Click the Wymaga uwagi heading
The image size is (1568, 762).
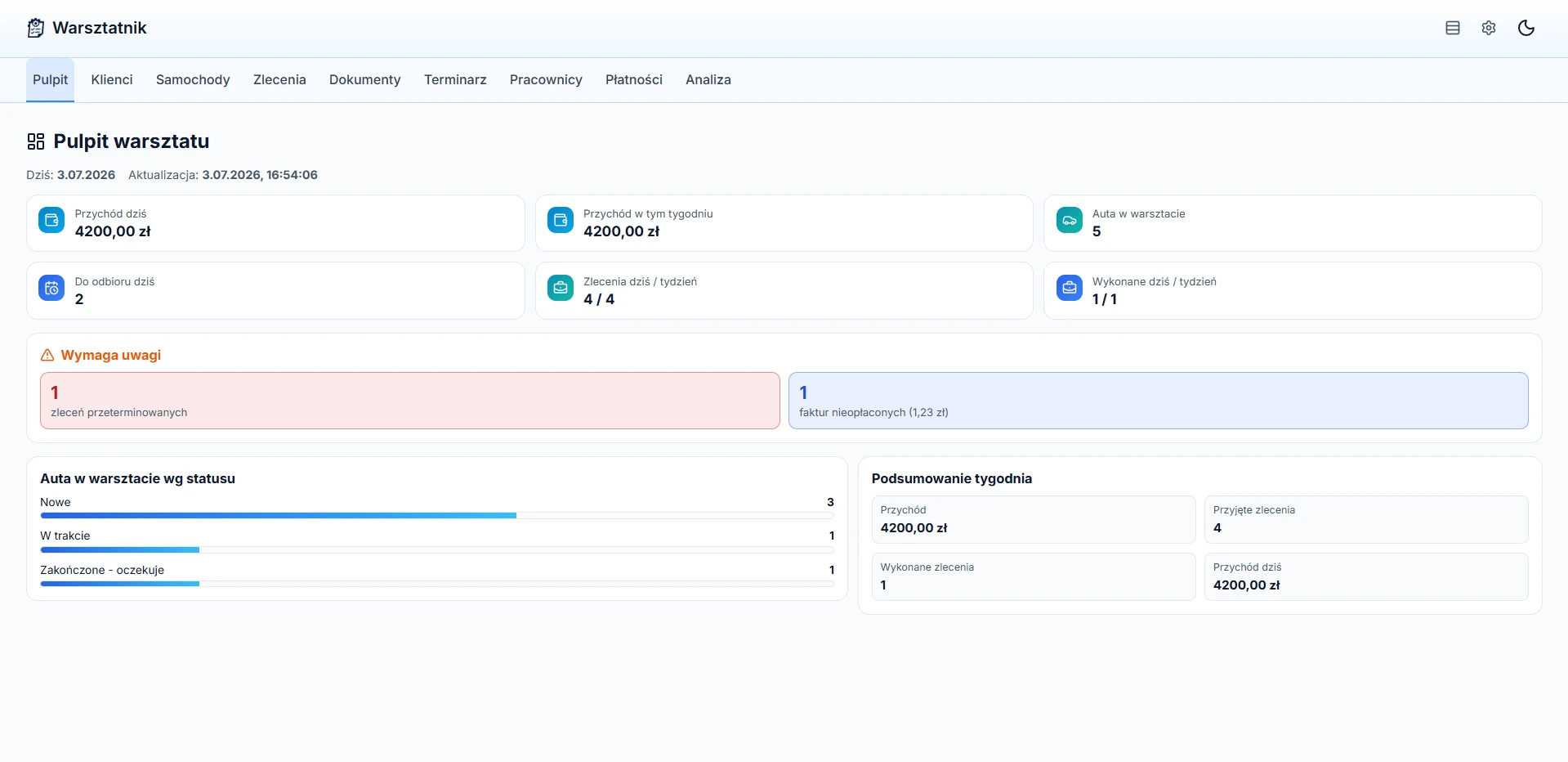click(x=111, y=355)
